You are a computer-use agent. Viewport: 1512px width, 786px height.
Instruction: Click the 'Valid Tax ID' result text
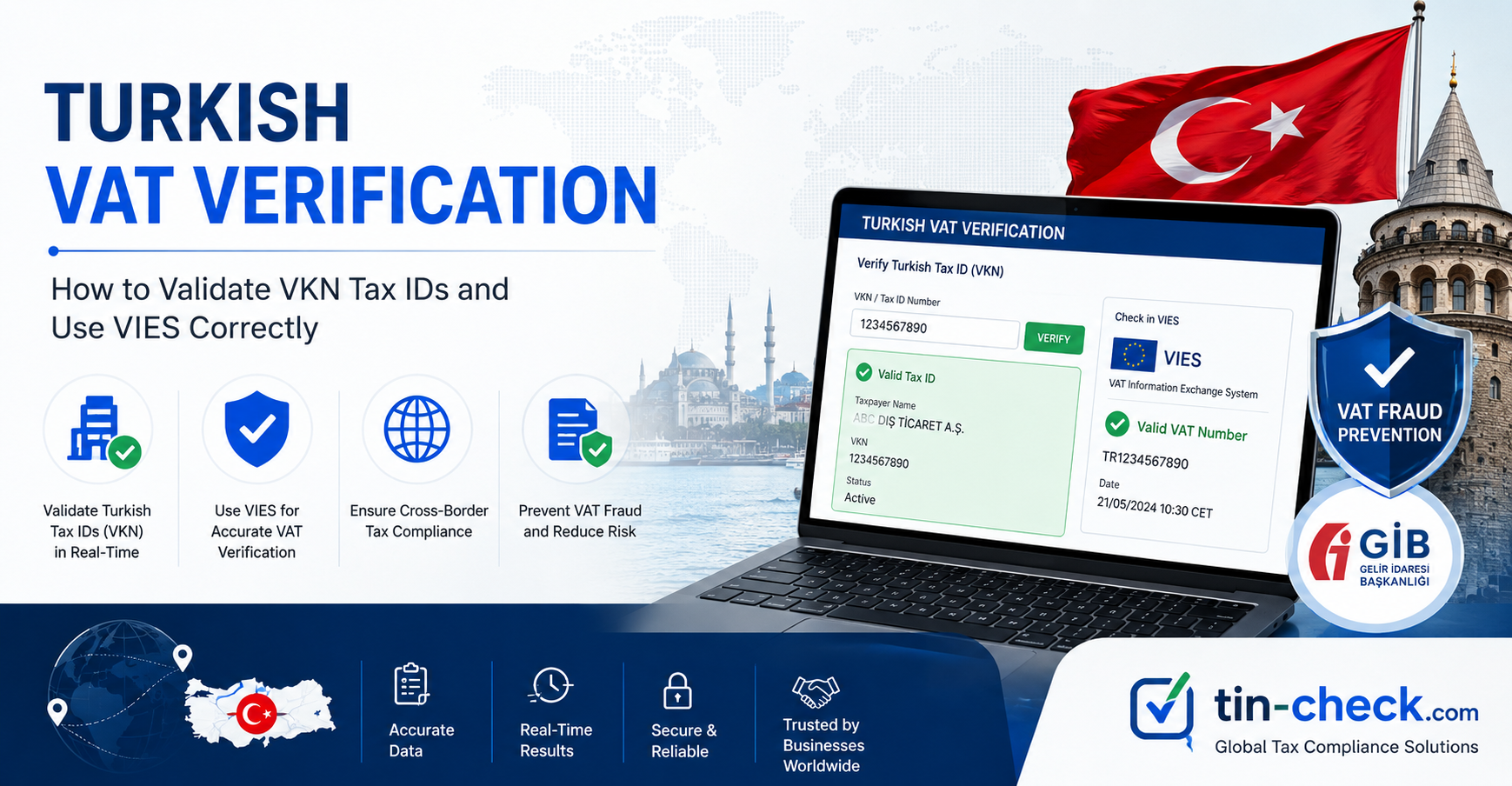coord(906,376)
